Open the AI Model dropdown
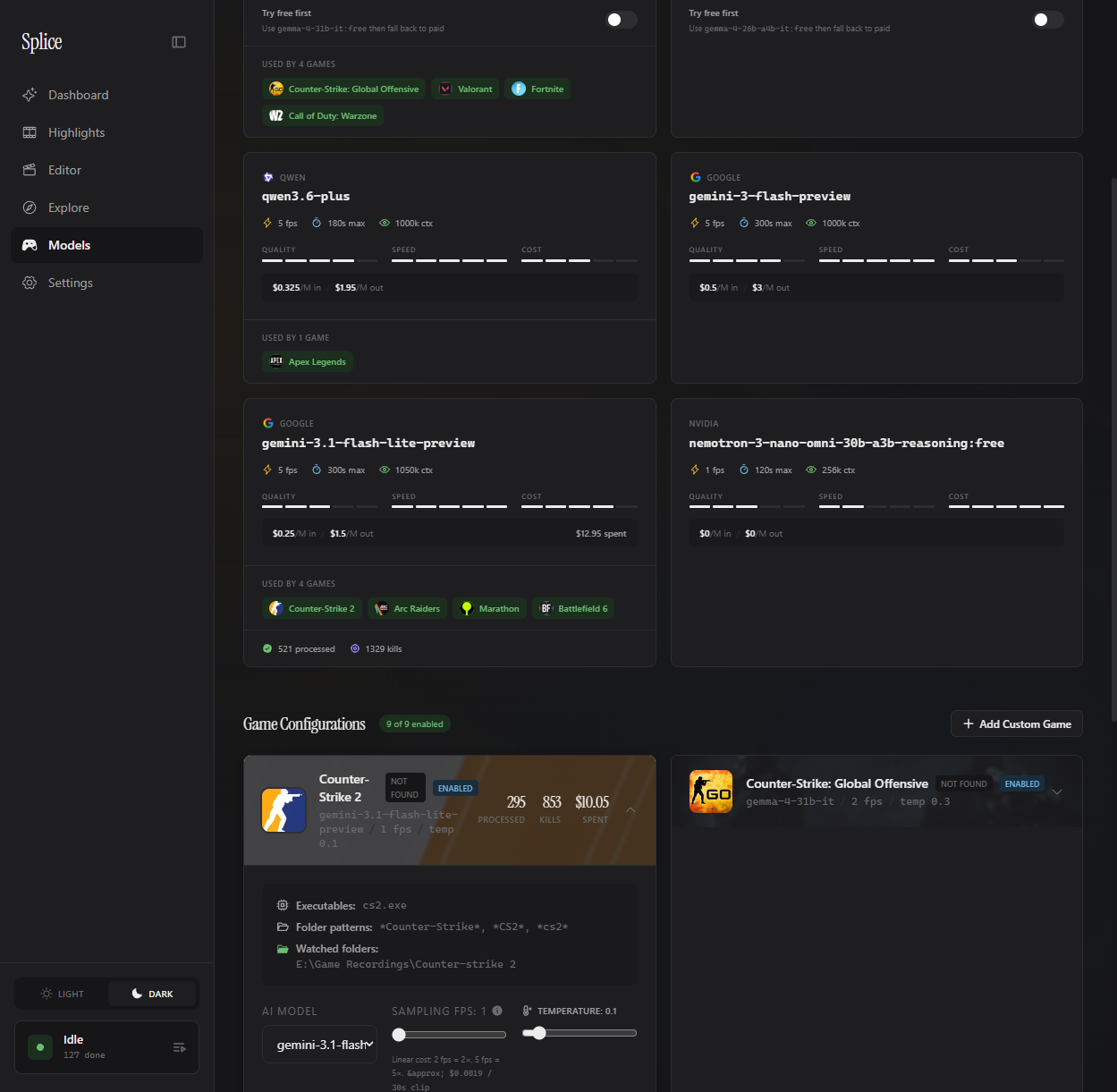Image resolution: width=1117 pixels, height=1092 pixels. click(x=320, y=1044)
